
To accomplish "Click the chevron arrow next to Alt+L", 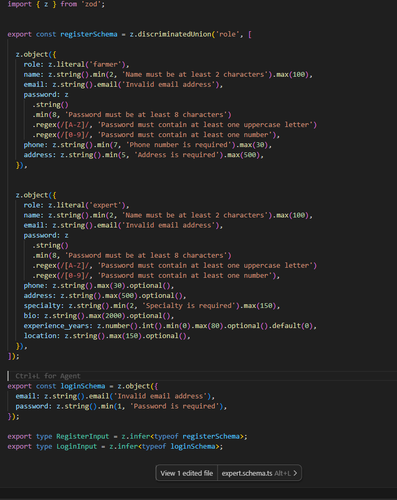I will (x=295, y=473).
